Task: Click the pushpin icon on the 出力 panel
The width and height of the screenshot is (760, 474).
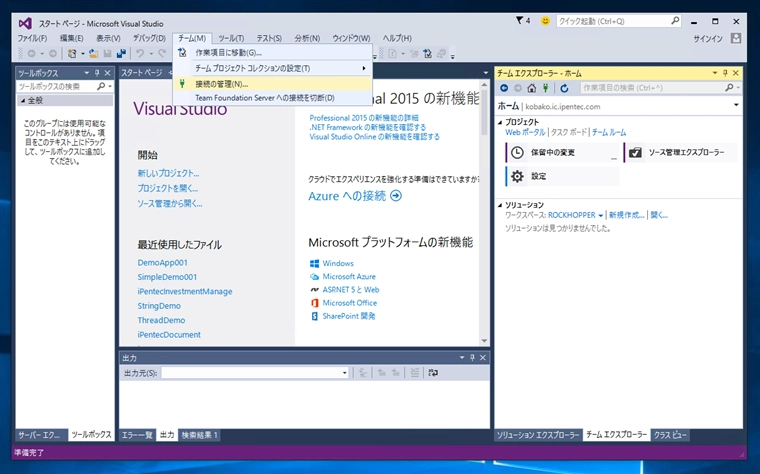Action: (472, 358)
